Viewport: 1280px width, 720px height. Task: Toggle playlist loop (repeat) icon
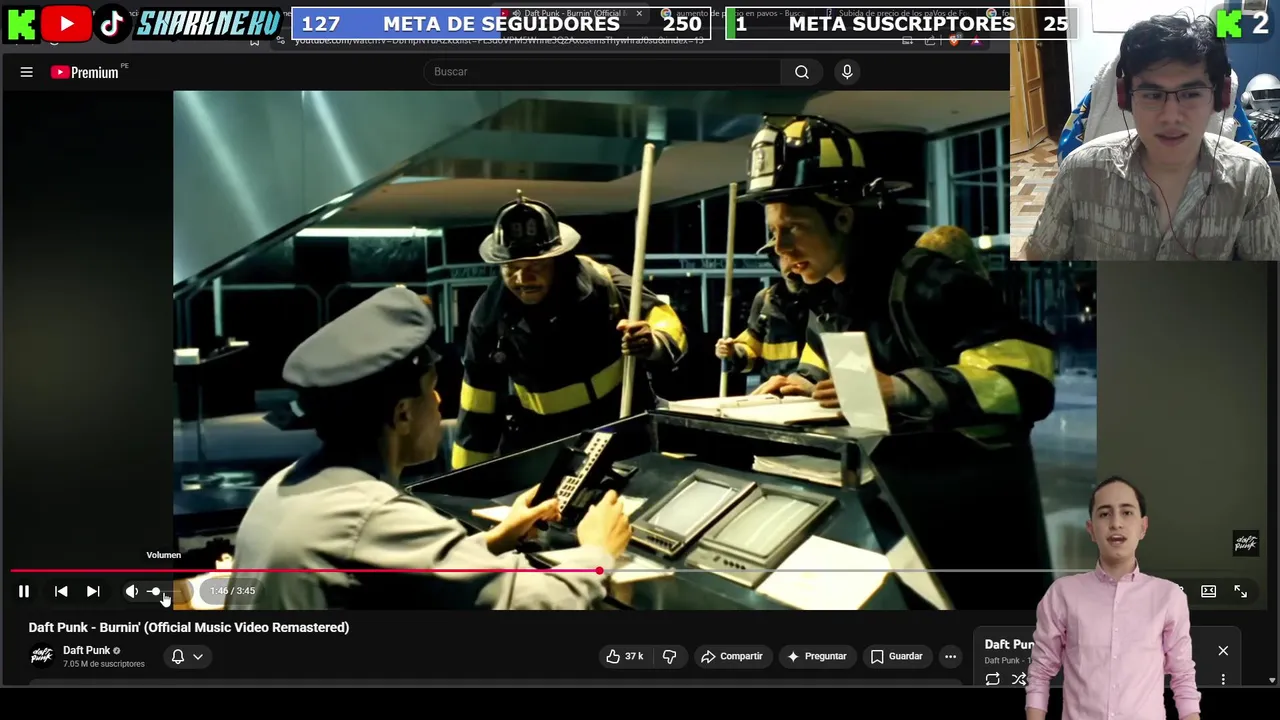point(992,679)
